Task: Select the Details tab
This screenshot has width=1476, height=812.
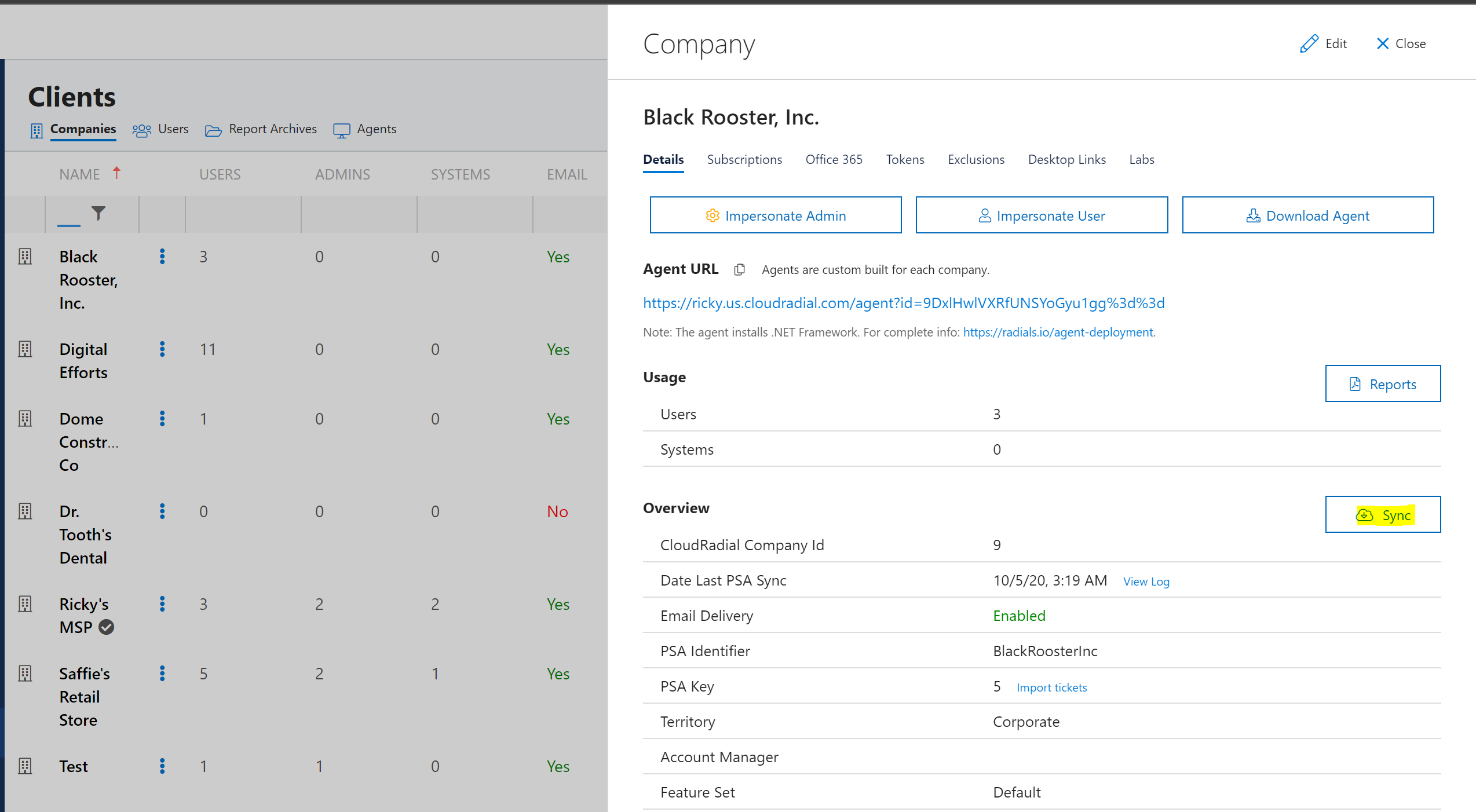Action: pos(663,160)
